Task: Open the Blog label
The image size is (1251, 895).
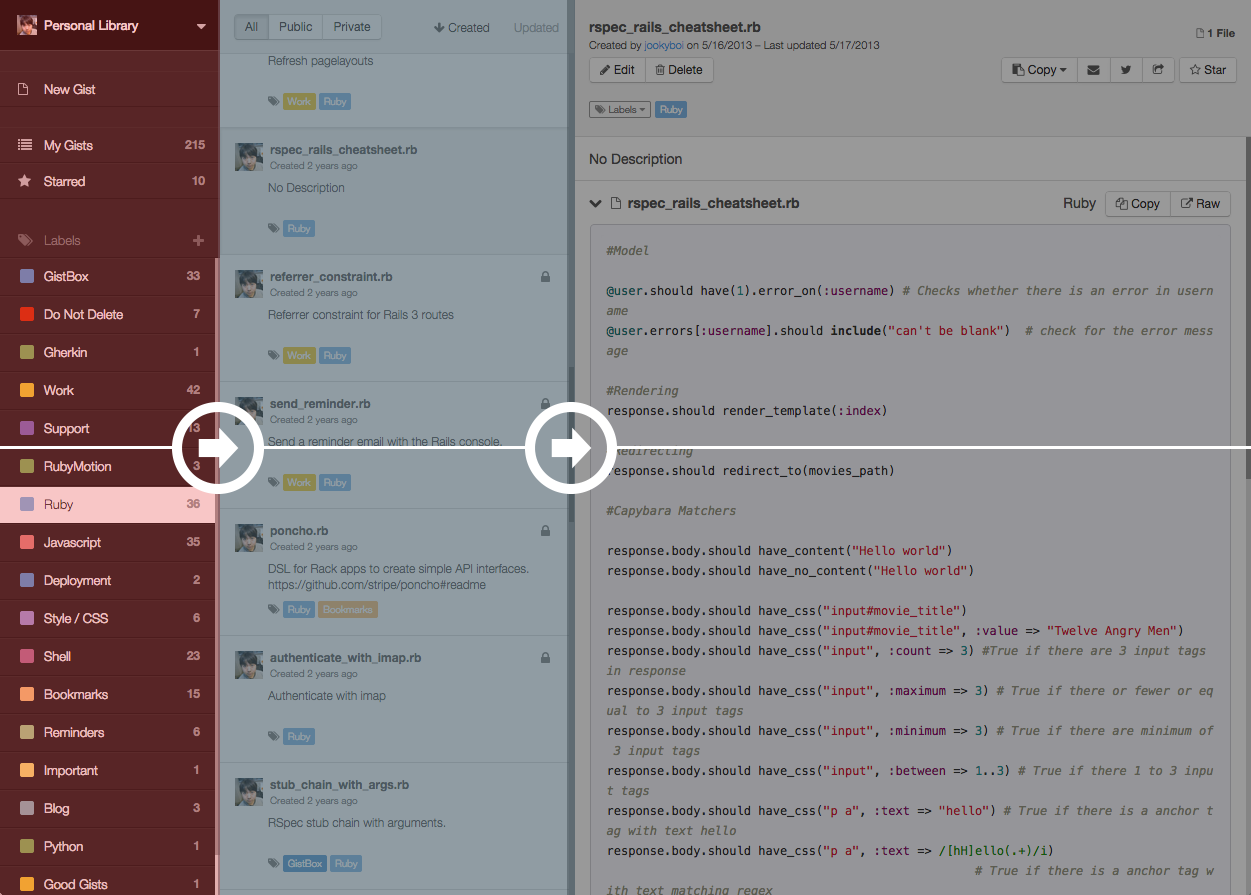Action: [107, 808]
